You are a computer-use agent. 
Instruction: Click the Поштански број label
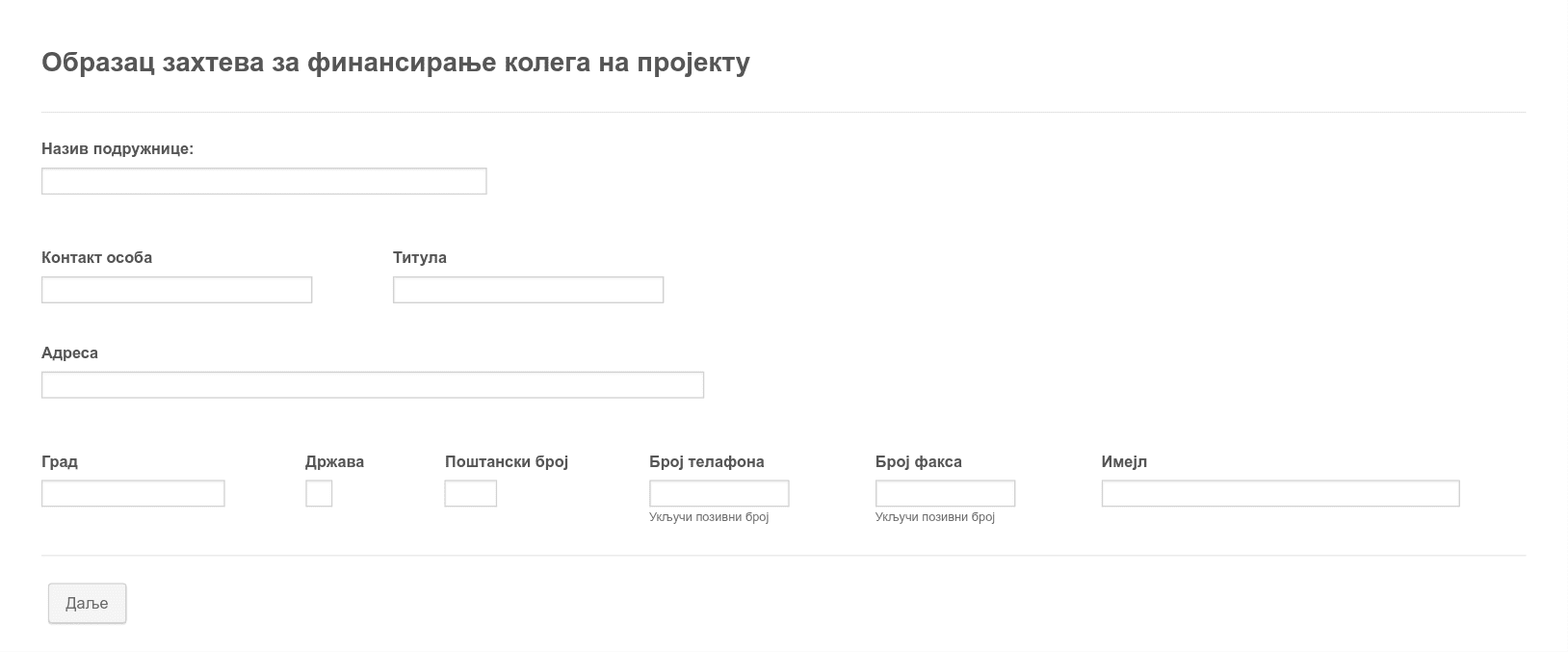pyautogui.click(x=507, y=462)
